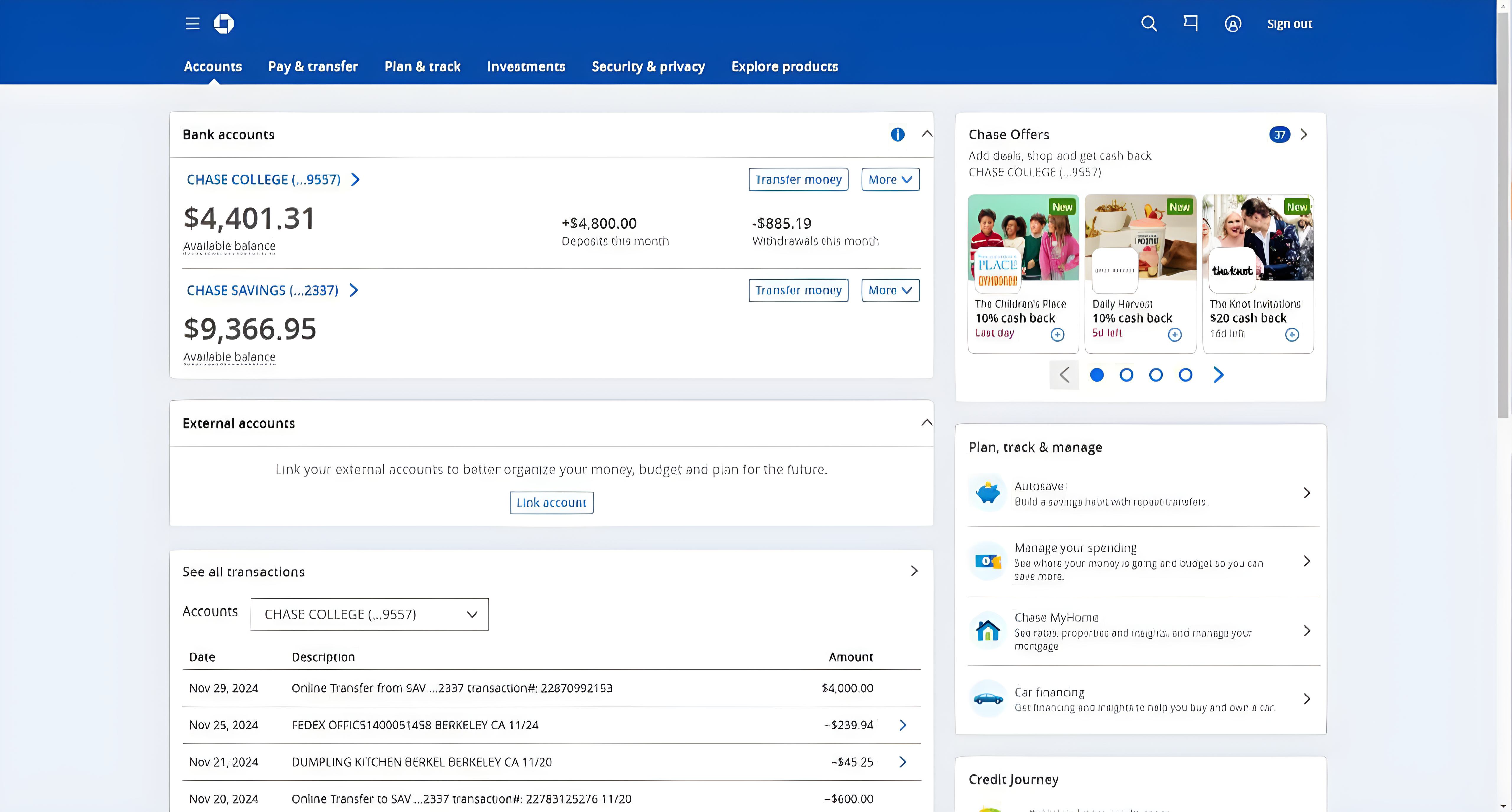The height and width of the screenshot is (812, 1512).
Task: Click Transfer money for Chase Savings
Action: click(798, 291)
